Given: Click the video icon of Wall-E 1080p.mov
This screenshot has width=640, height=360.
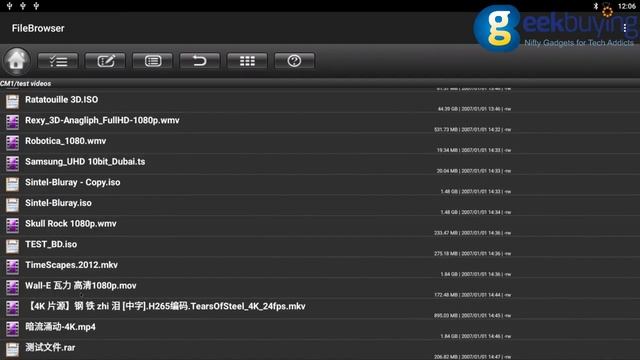Looking at the screenshot, I should point(12,287).
